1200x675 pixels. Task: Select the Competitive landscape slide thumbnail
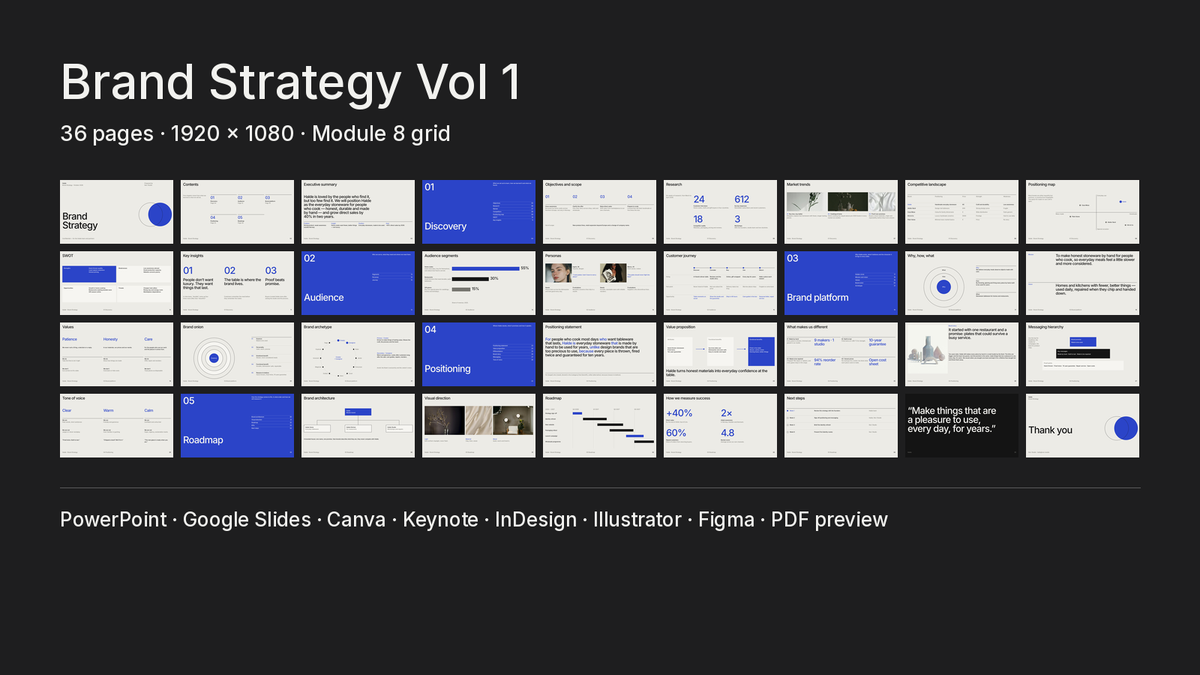click(962, 212)
